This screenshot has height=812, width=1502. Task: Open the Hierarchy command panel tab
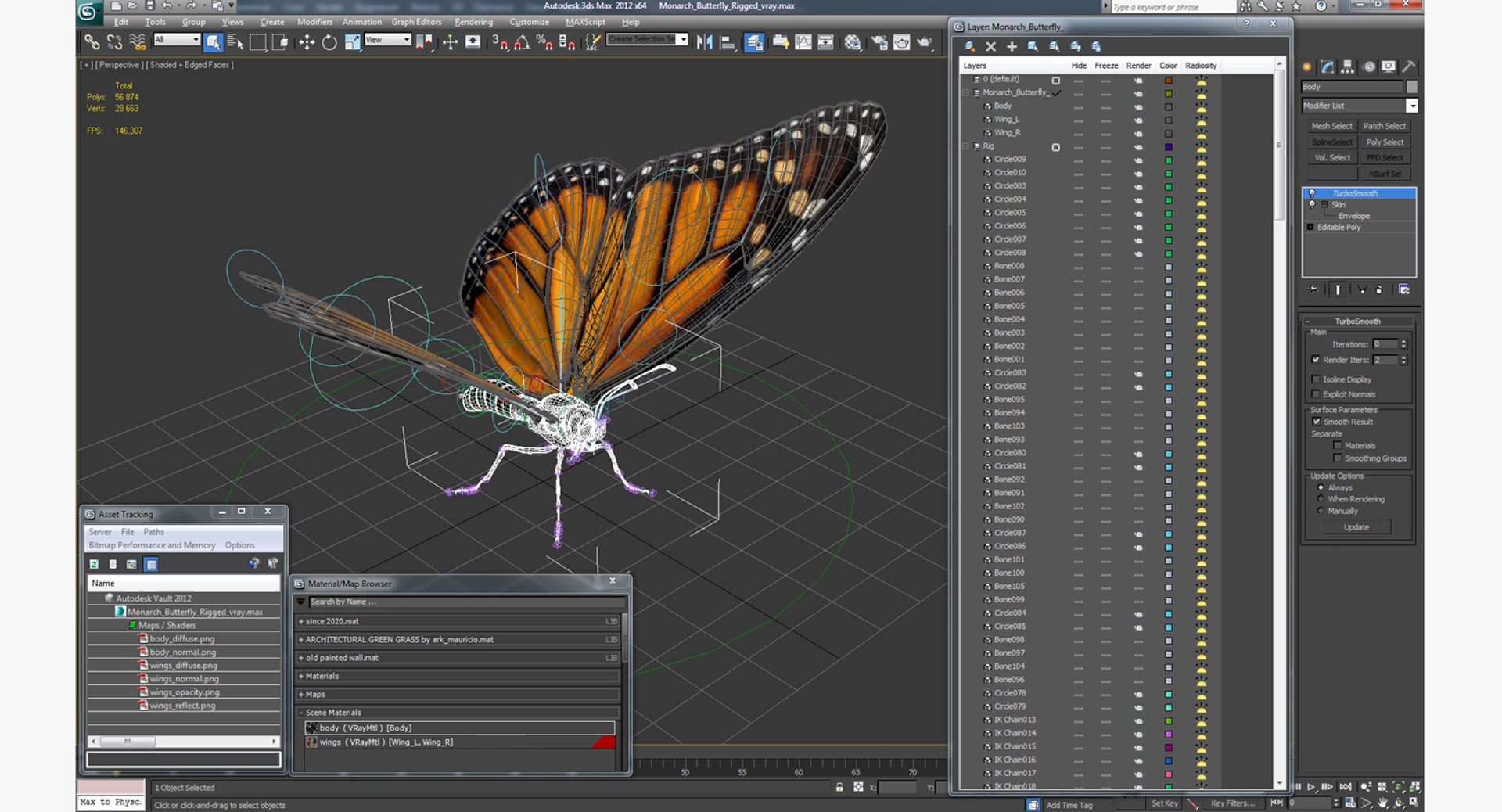pos(1347,66)
